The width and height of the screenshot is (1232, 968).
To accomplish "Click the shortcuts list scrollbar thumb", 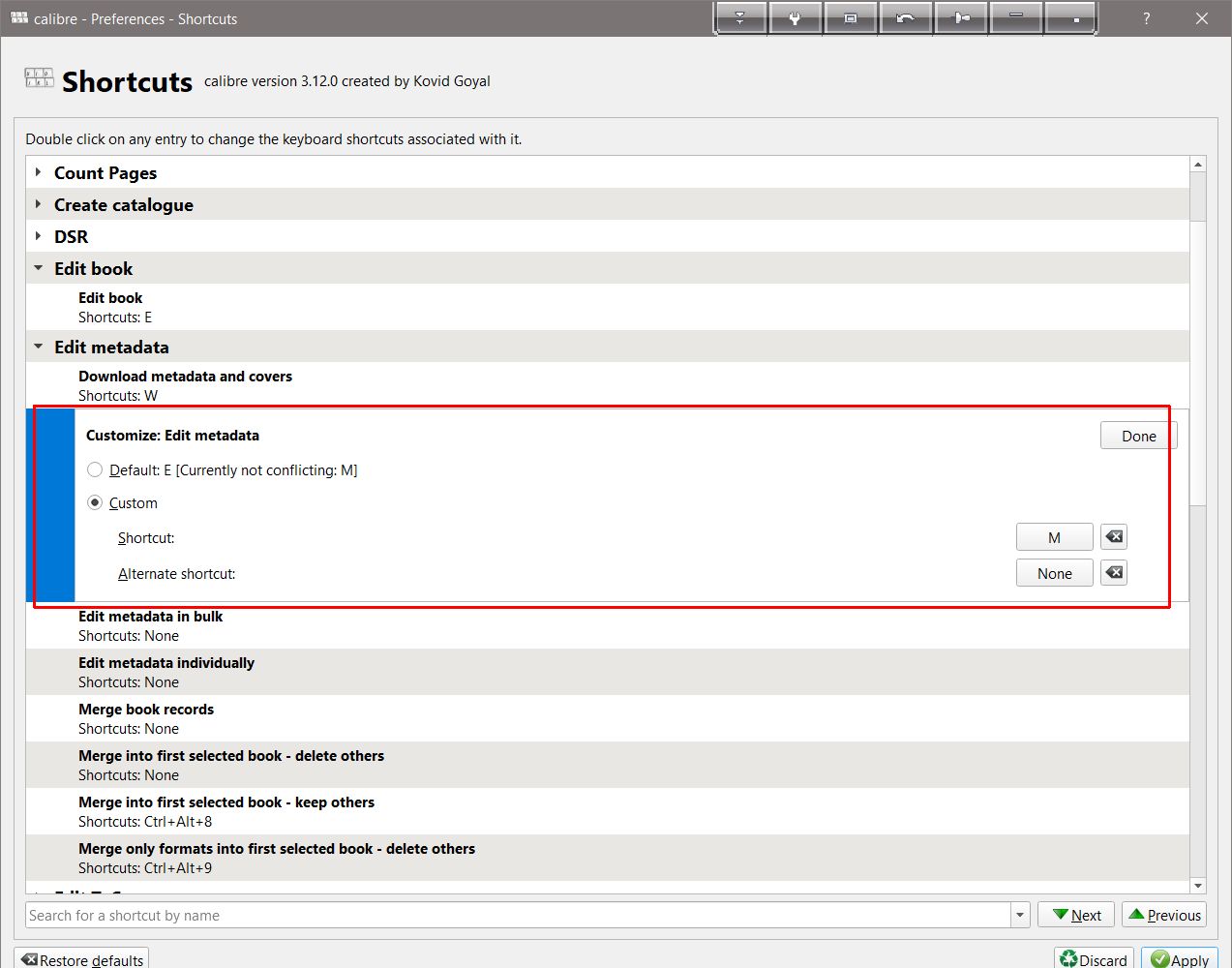I will (x=1198, y=363).
